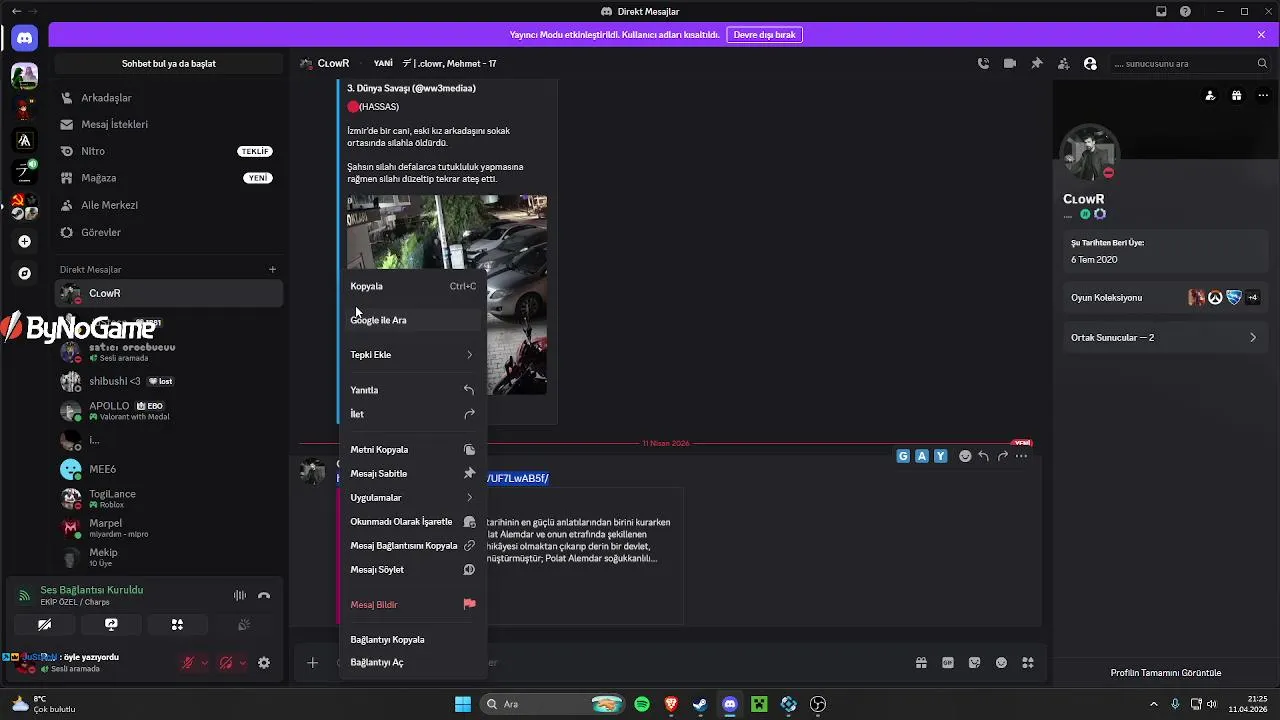This screenshot has height=720, width=1280.
Task: Add attachment plus button
Action: 313,662
